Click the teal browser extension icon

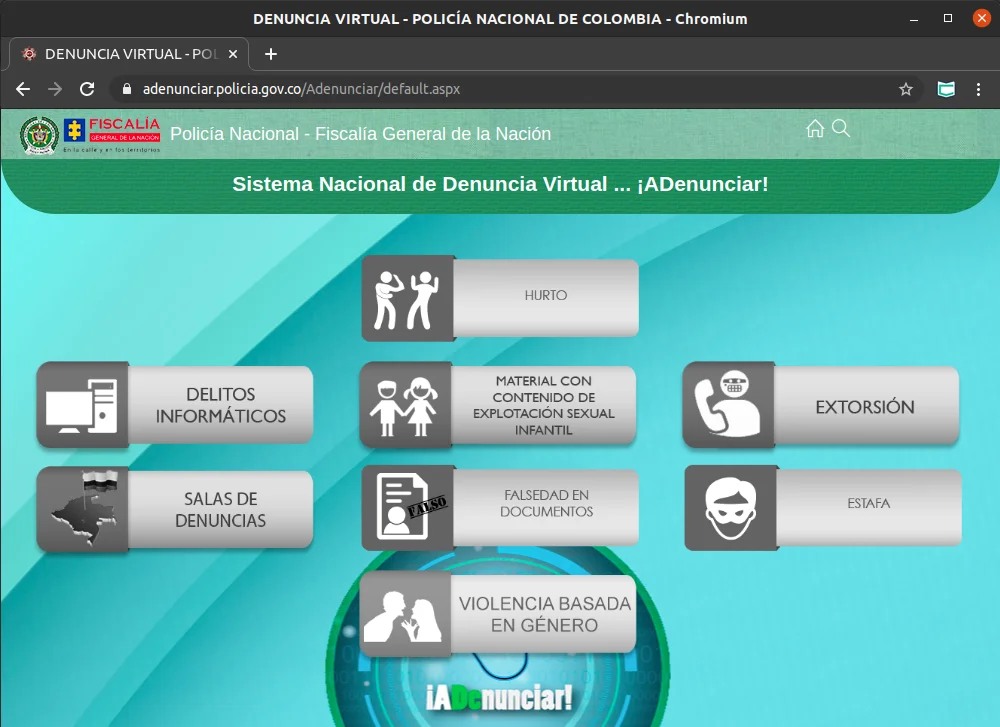tap(946, 89)
